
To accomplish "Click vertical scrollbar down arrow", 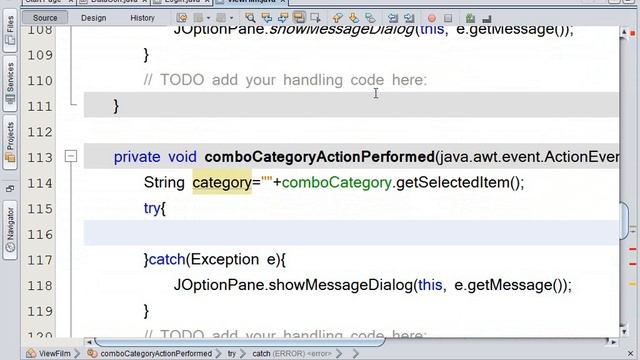I will click(624, 331).
